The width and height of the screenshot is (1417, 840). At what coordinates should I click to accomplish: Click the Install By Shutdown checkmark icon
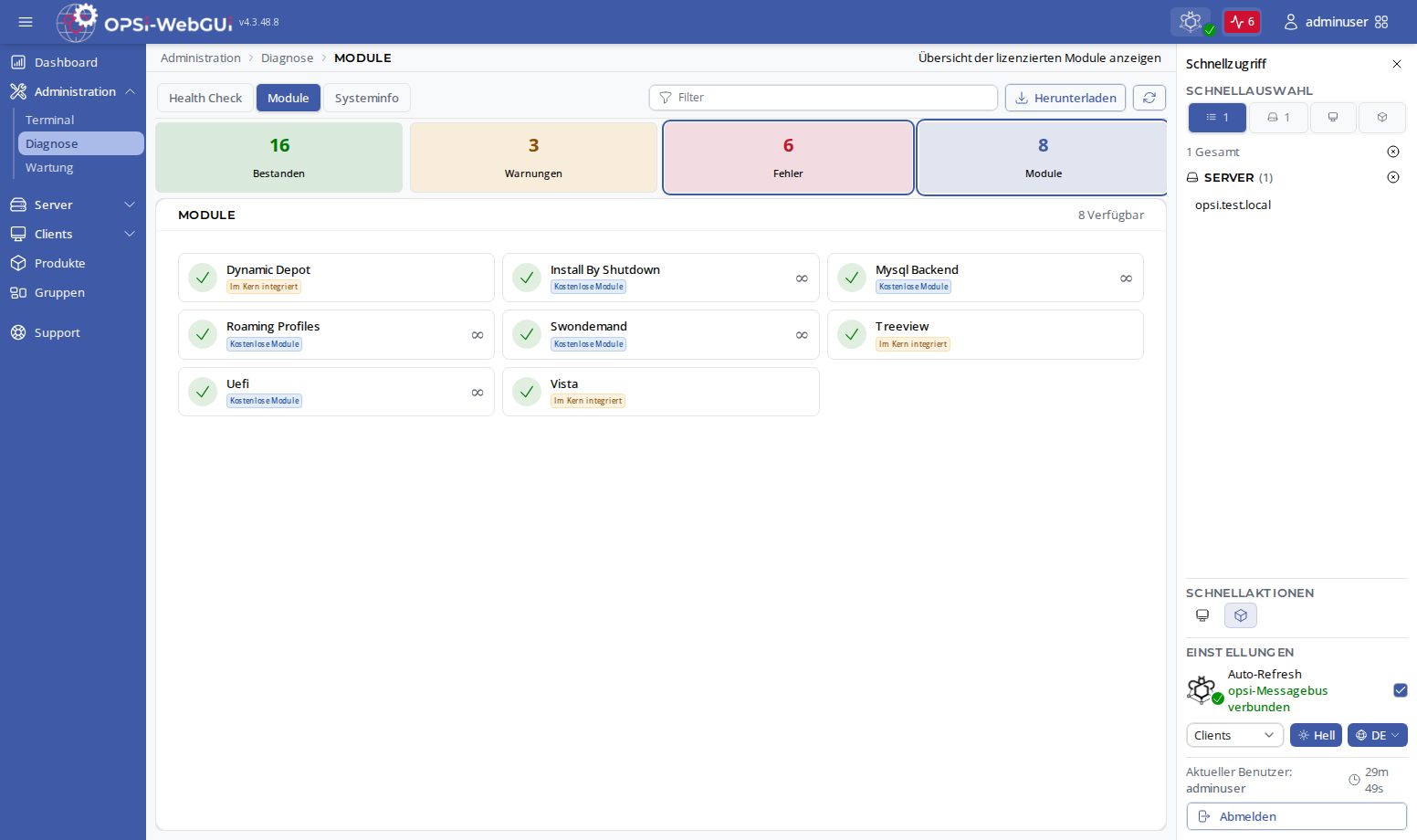[x=527, y=278]
